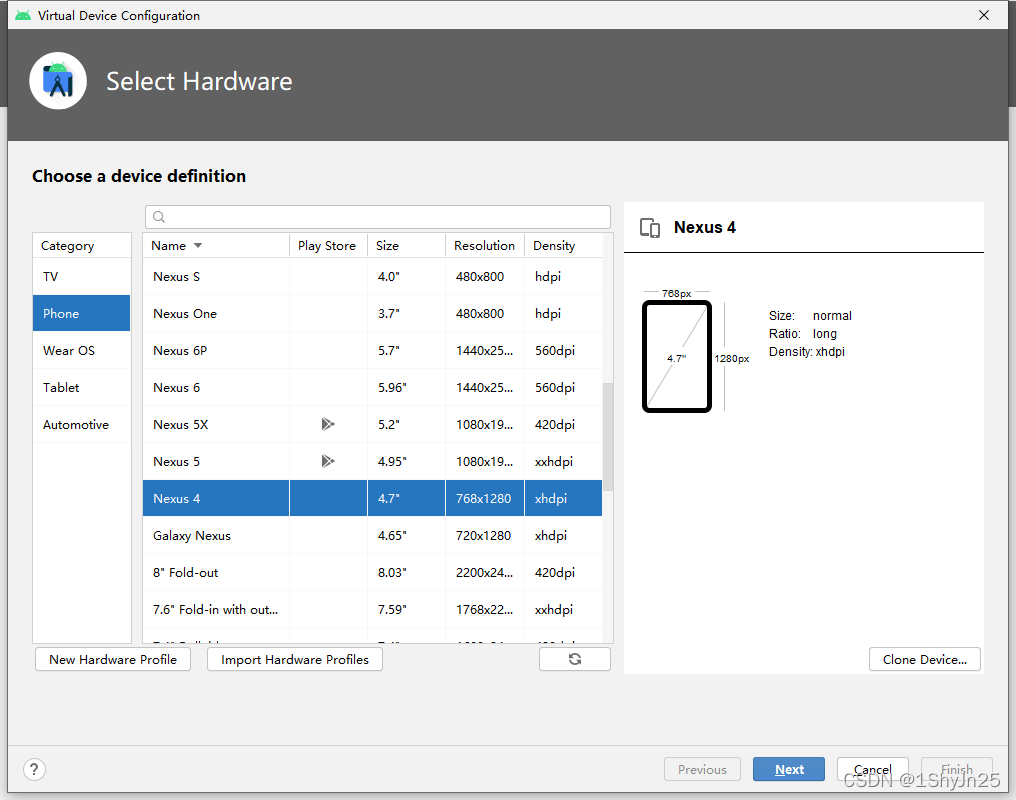The height and width of the screenshot is (800, 1016).
Task: Select the Nexus One device row
Action: 373,314
